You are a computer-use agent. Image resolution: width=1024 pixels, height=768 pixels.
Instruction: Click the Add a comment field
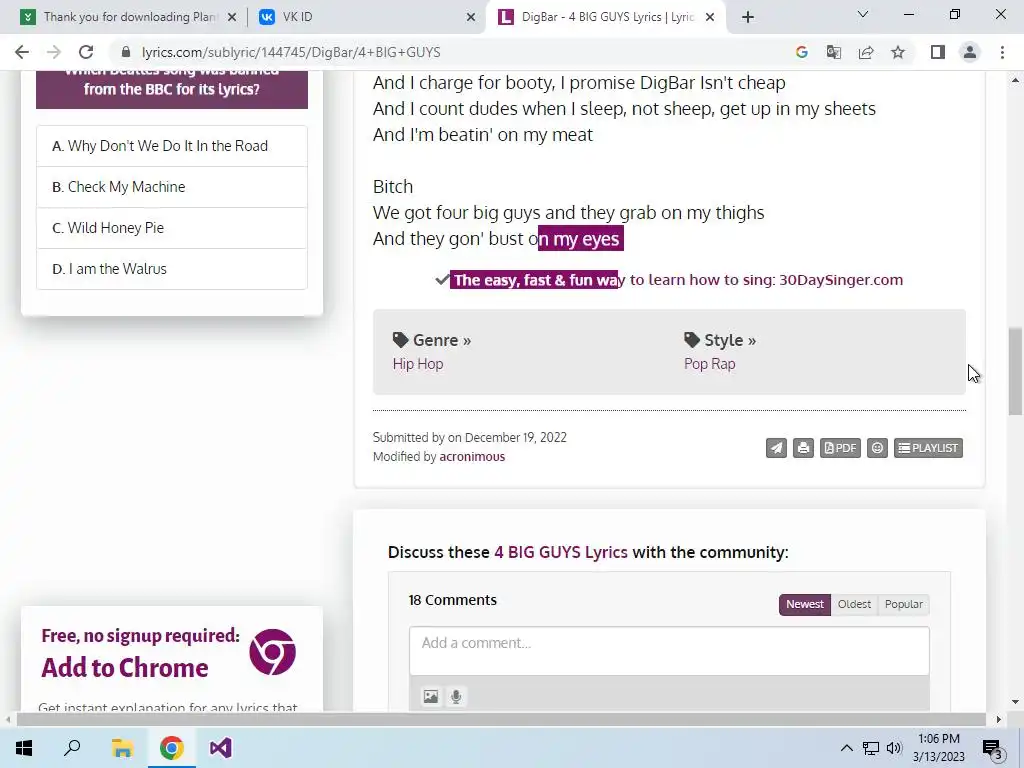click(669, 651)
